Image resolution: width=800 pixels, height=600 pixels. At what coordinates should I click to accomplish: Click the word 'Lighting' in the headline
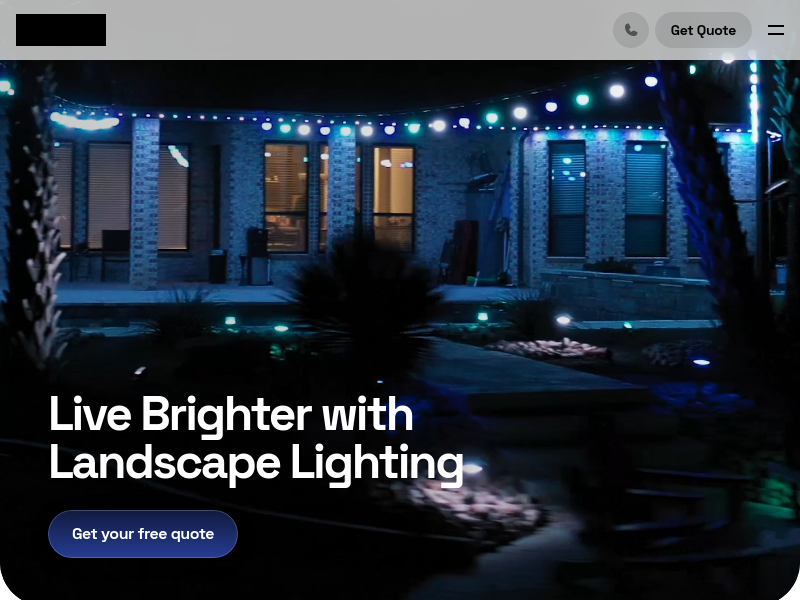coord(377,463)
